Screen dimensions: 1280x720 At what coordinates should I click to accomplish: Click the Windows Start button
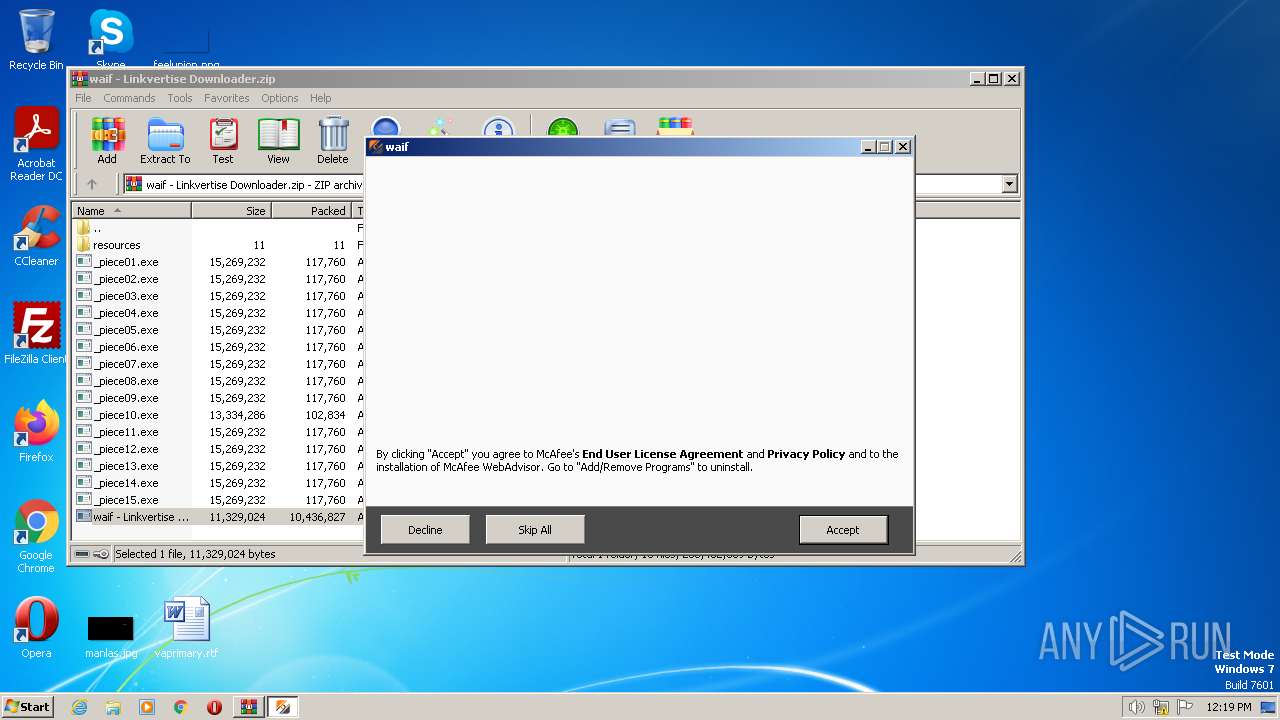(28, 707)
